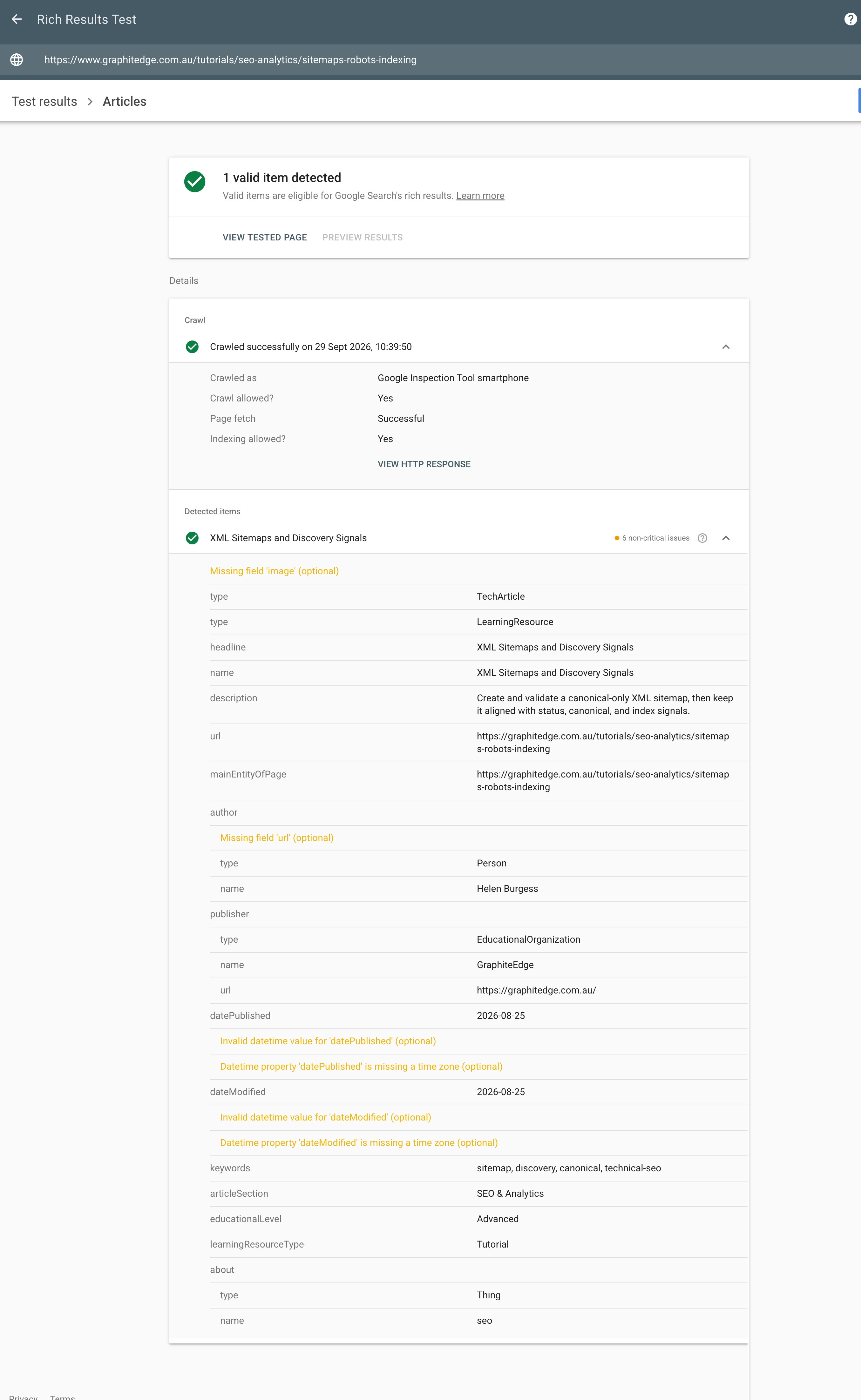
Task: Click the mainEntityOfPage URL value
Action: point(602,781)
